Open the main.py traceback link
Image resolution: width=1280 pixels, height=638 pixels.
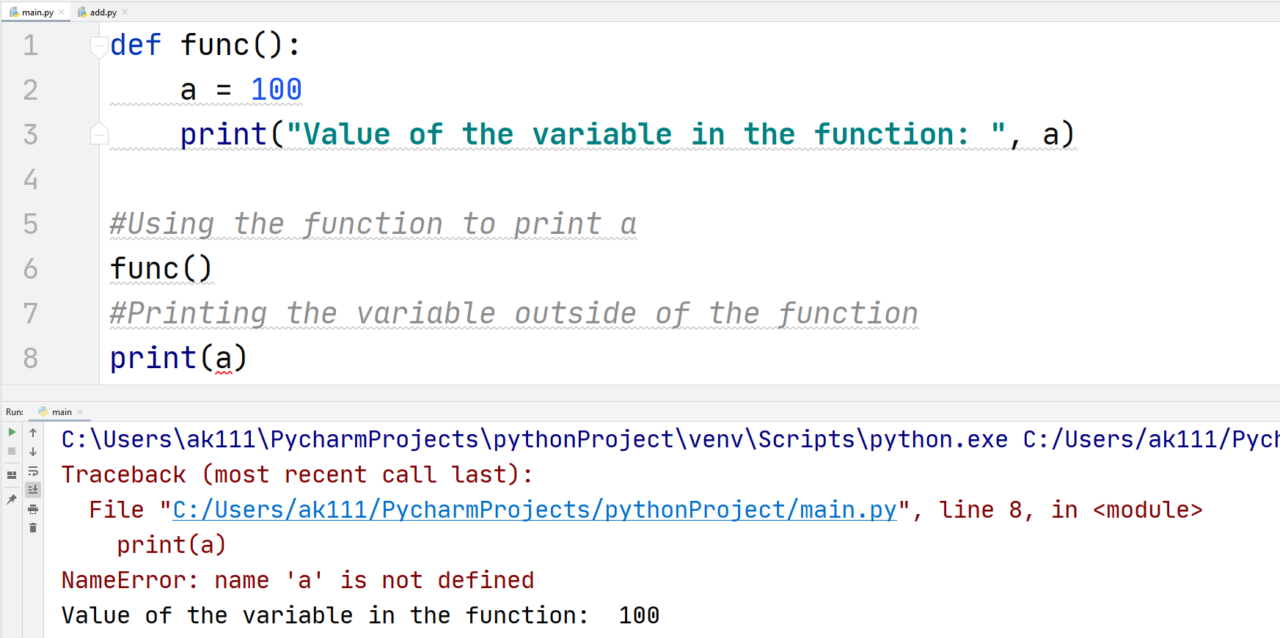tap(533, 509)
